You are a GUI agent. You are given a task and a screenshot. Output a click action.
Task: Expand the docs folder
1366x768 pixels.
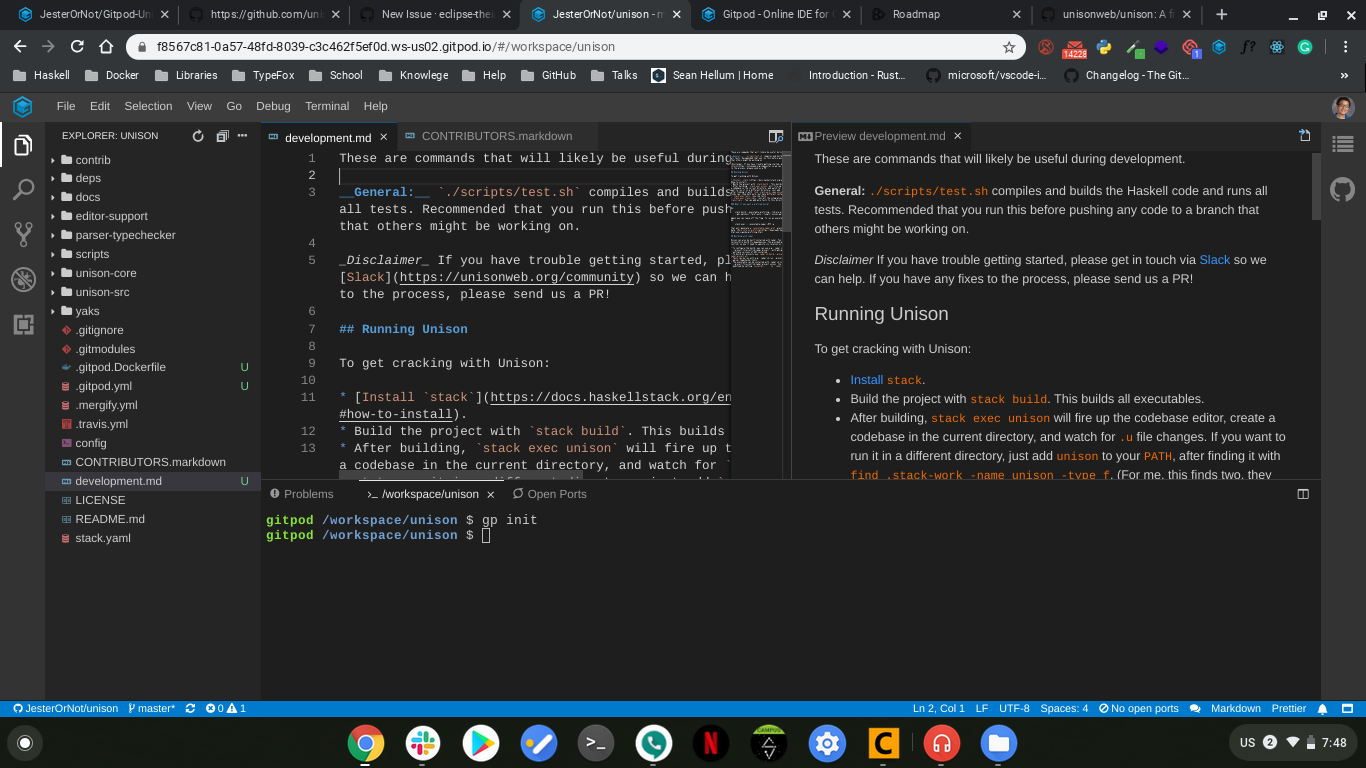(x=88, y=197)
